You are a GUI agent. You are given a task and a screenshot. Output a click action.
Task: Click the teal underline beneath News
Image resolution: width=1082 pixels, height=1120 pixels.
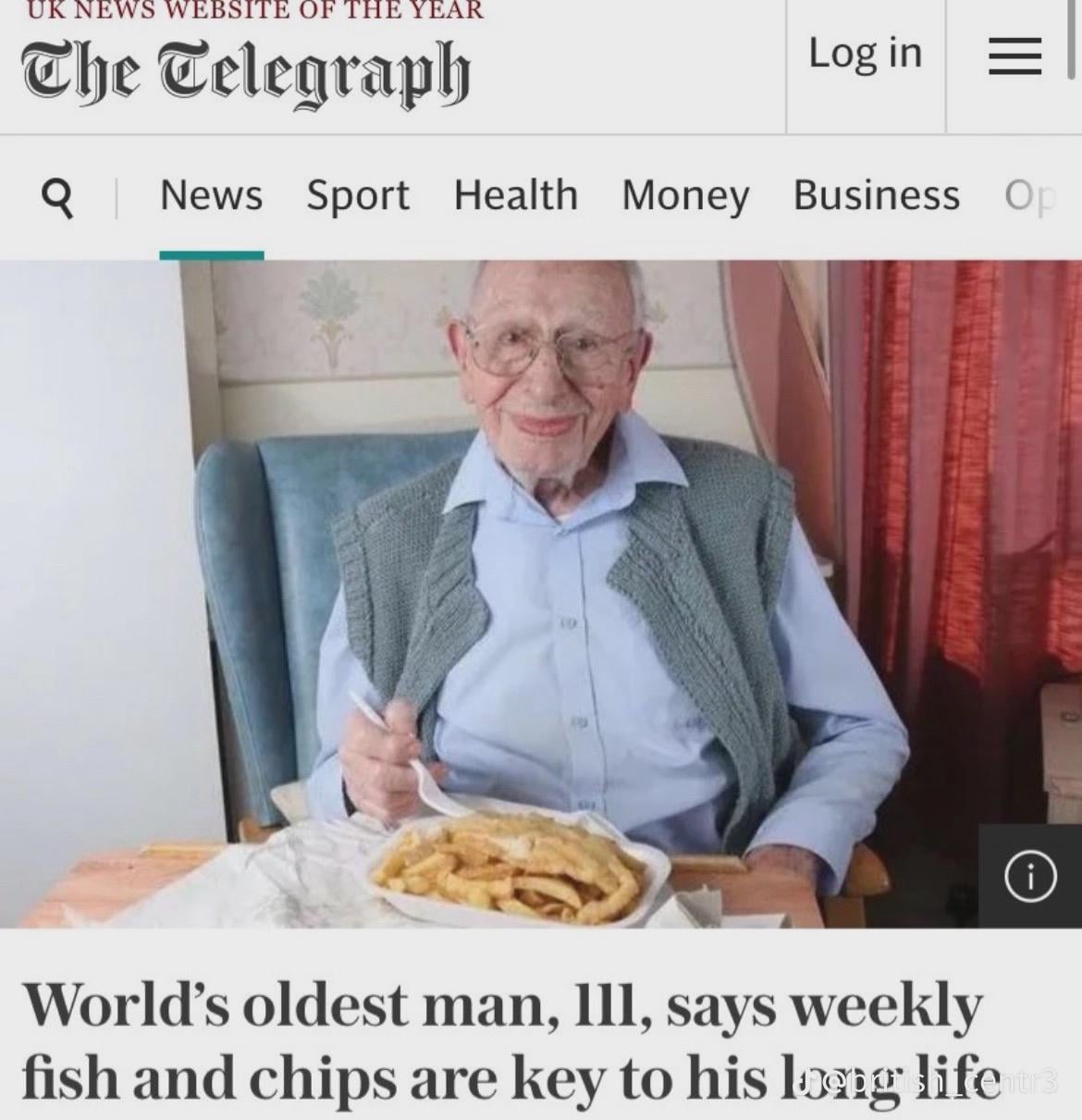(211, 255)
